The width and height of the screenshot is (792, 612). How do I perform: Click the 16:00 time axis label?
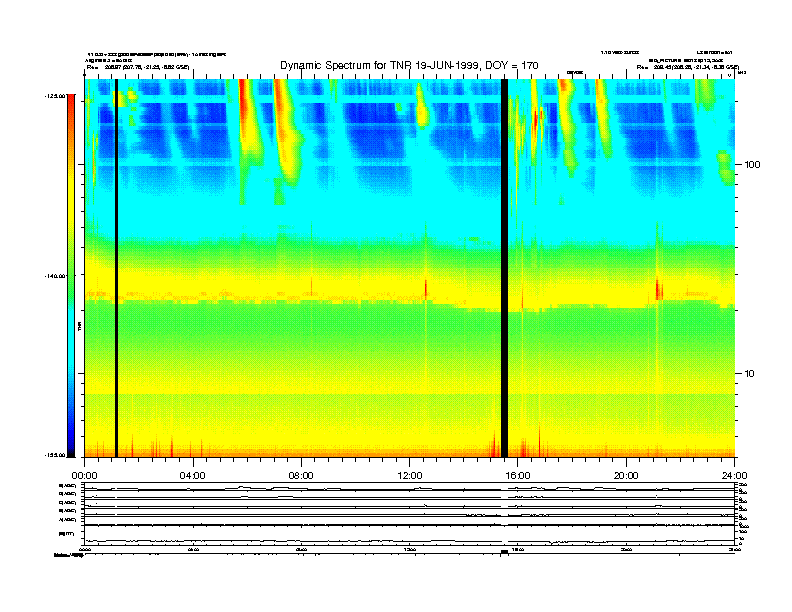click(x=518, y=476)
